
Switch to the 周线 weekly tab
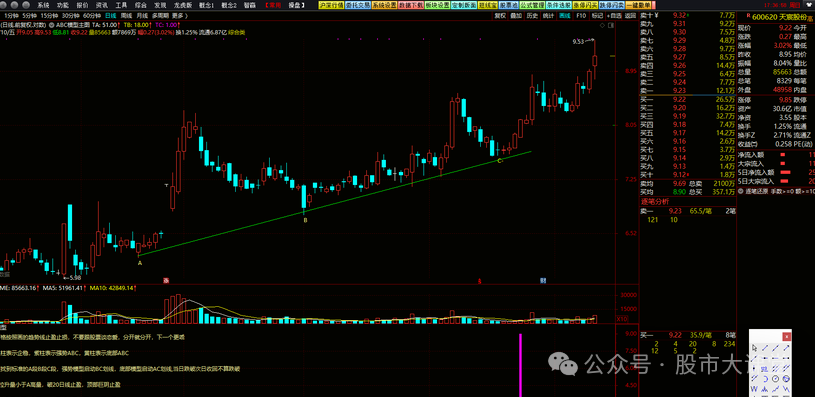pyautogui.click(x=126, y=16)
